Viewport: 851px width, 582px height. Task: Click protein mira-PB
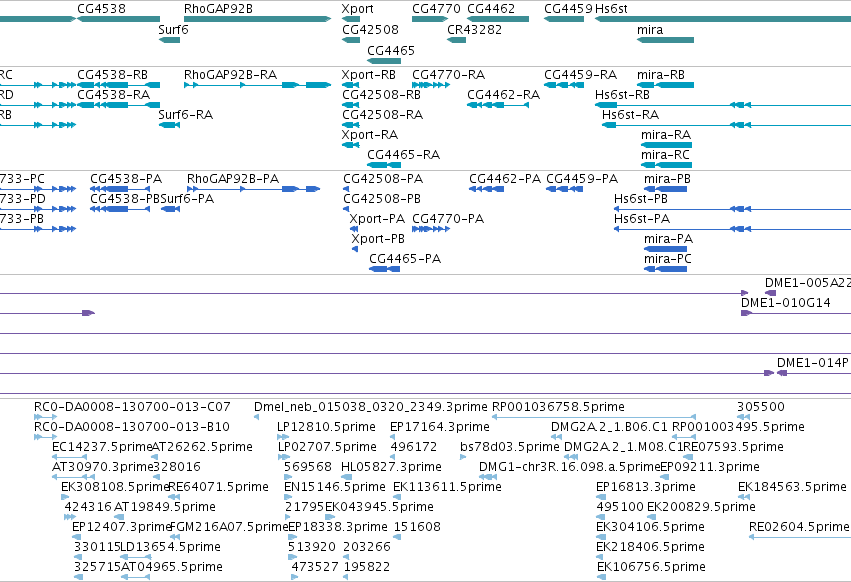coord(668,179)
